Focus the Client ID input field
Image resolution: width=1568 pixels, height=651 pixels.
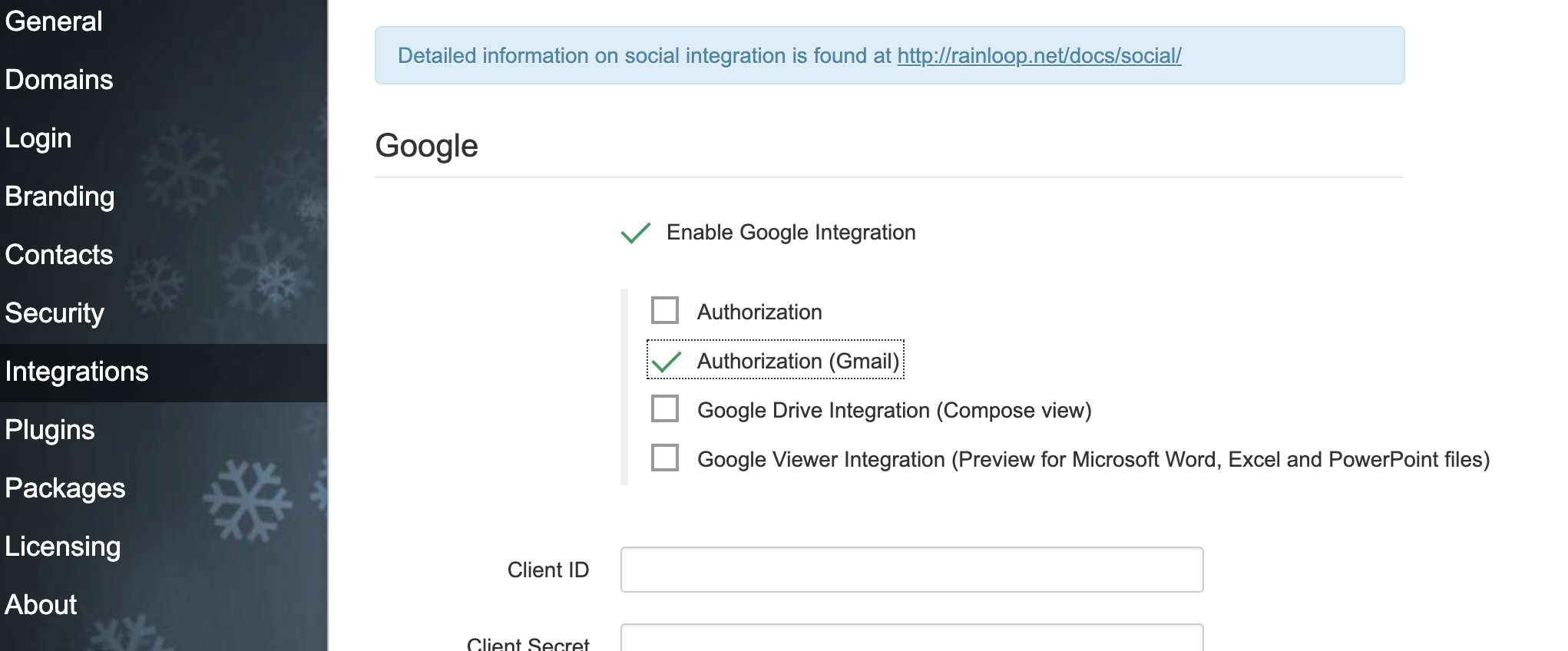tap(911, 570)
